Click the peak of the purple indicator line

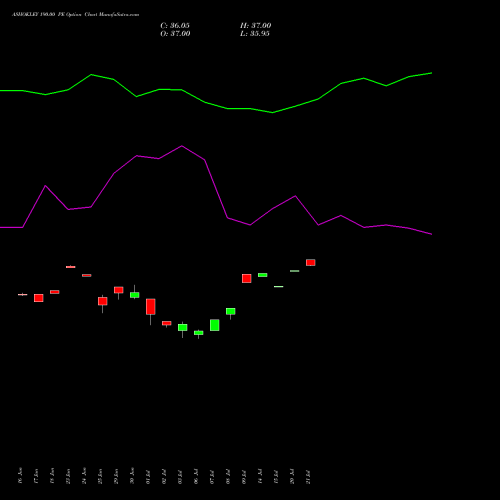pos(182,146)
